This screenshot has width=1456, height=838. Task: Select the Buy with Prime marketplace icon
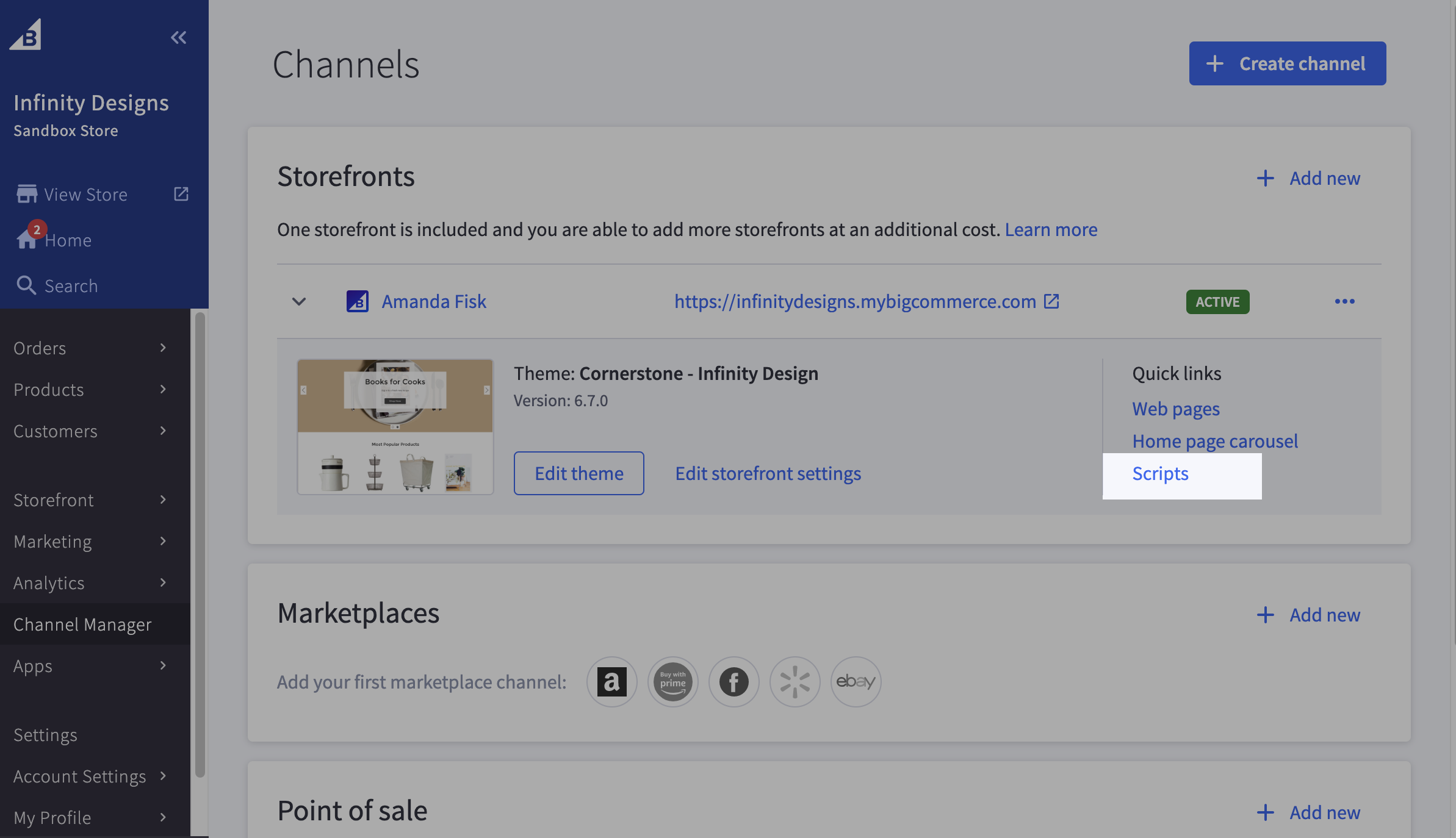click(672, 681)
